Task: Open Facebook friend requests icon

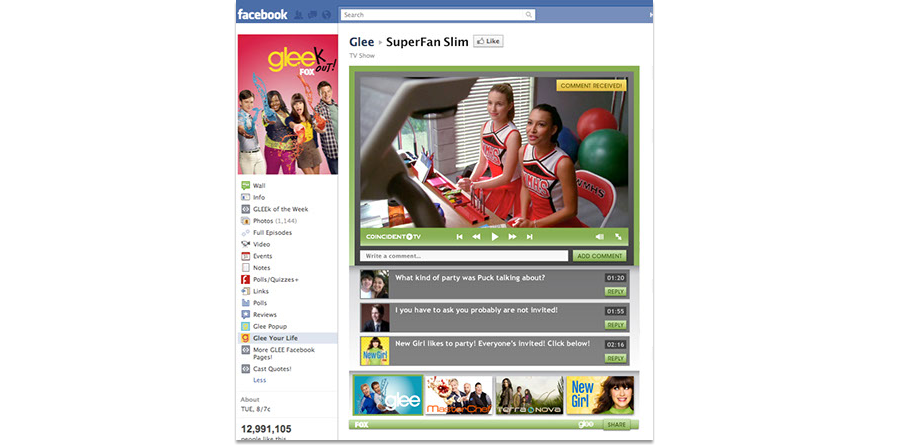Action: point(300,15)
